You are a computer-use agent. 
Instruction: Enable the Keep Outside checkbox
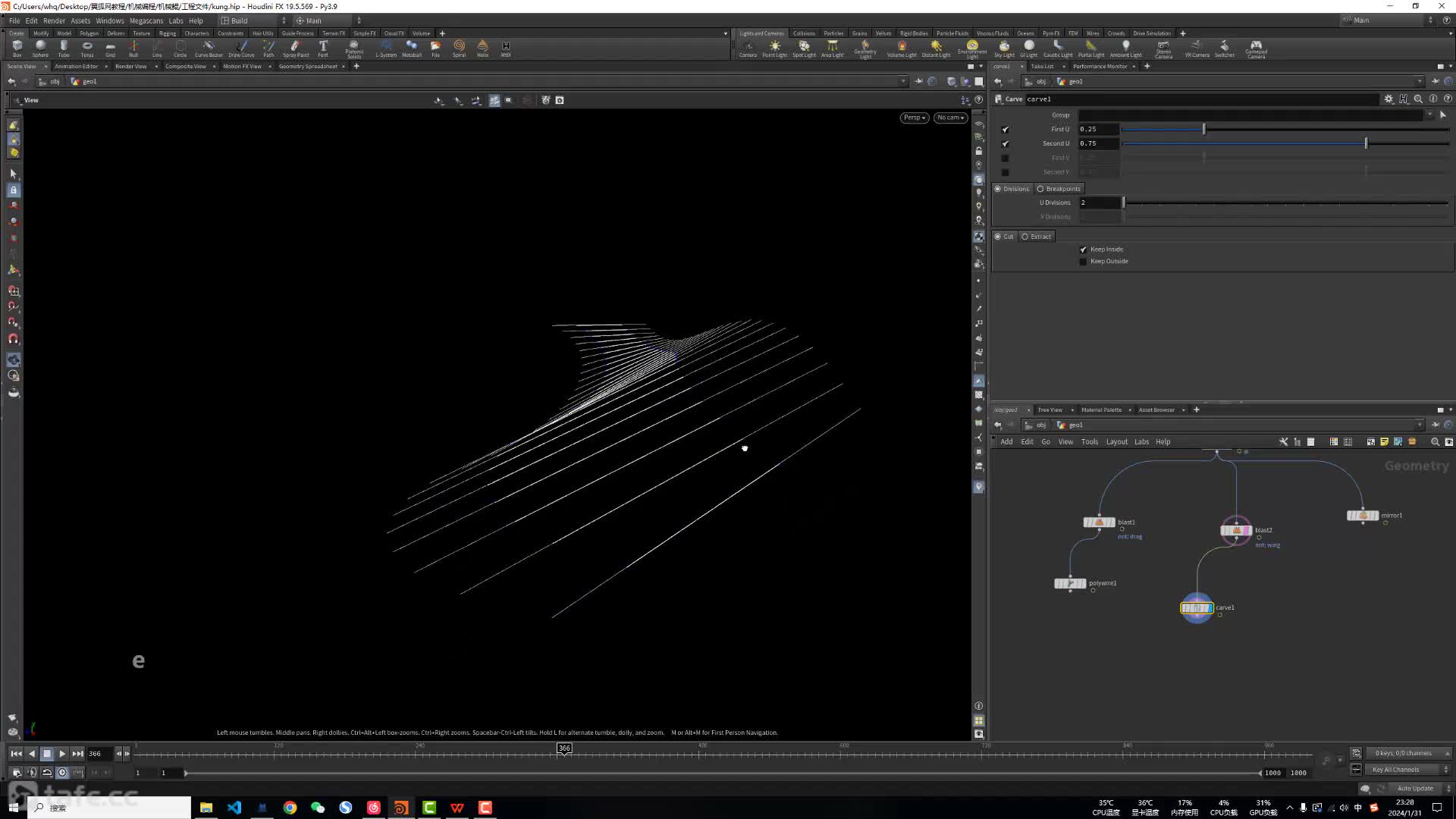pyautogui.click(x=1083, y=262)
